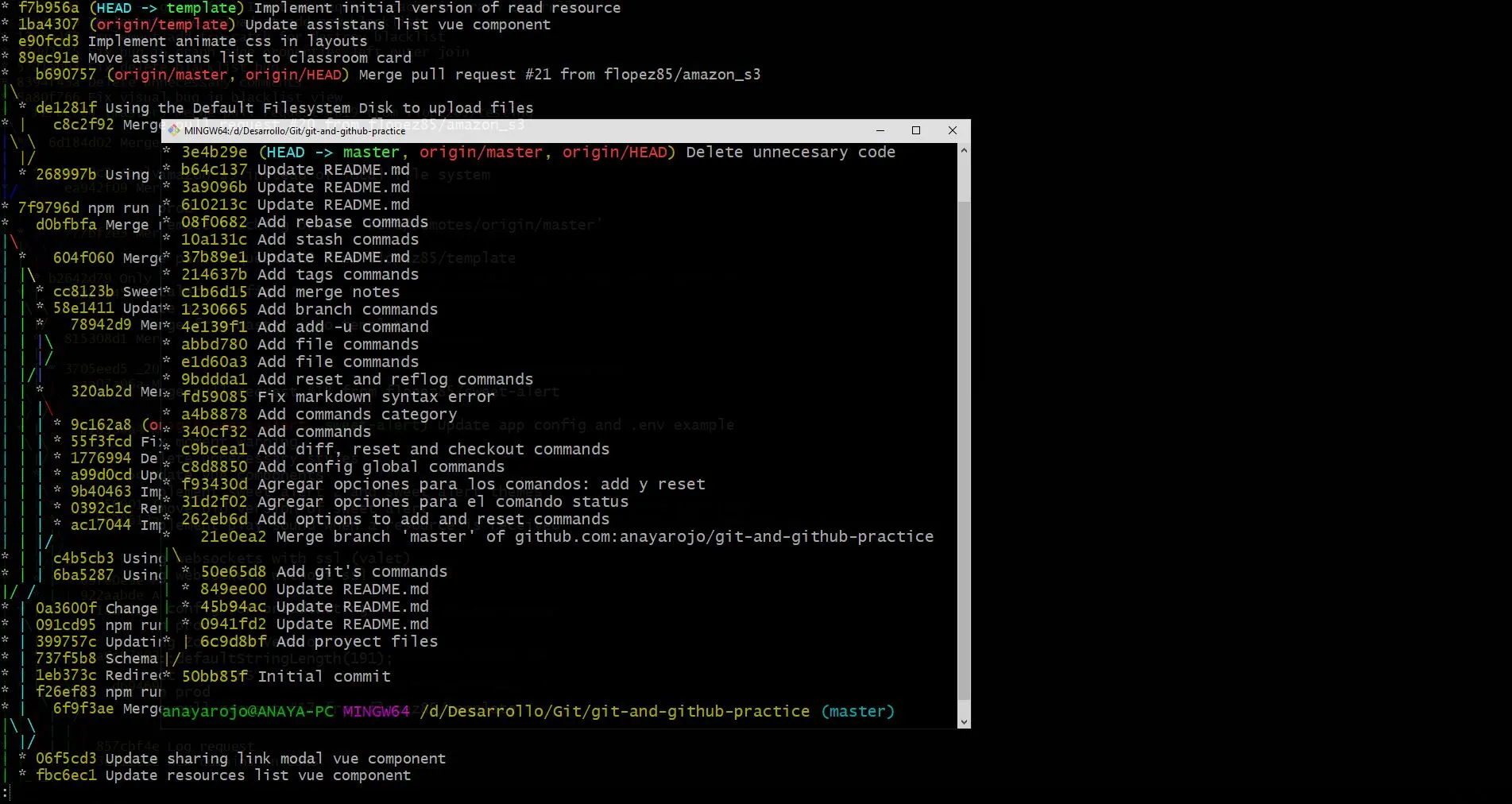The image size is (1512, 804).
Task: Click commit 214637b Add tags commands
Action: point(300,274)
